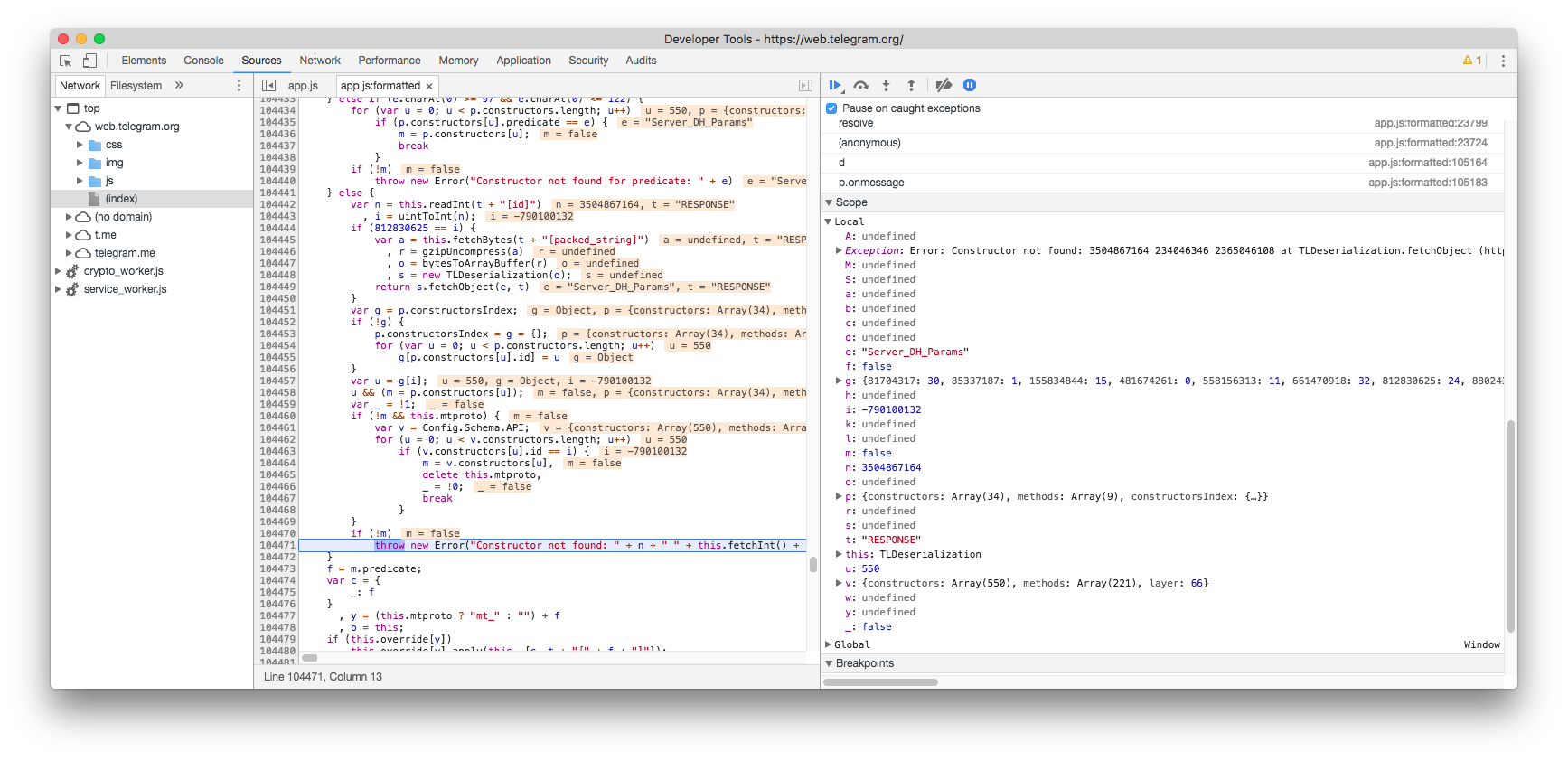Open navigator pane more options menu
This screenshot has width=1568, height=761.
239,85
